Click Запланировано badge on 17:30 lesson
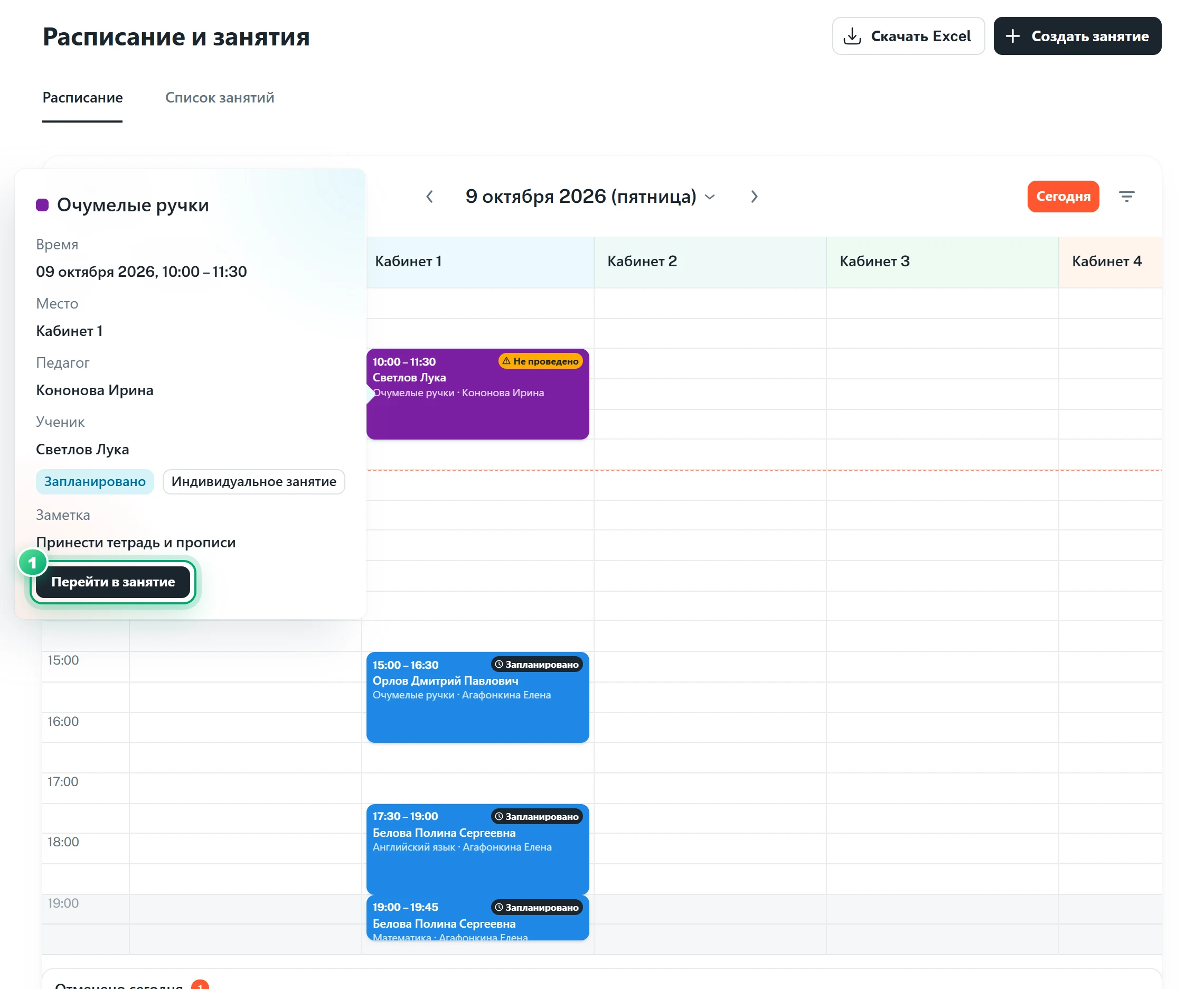The image size is (1204, 989). point(537,816)
